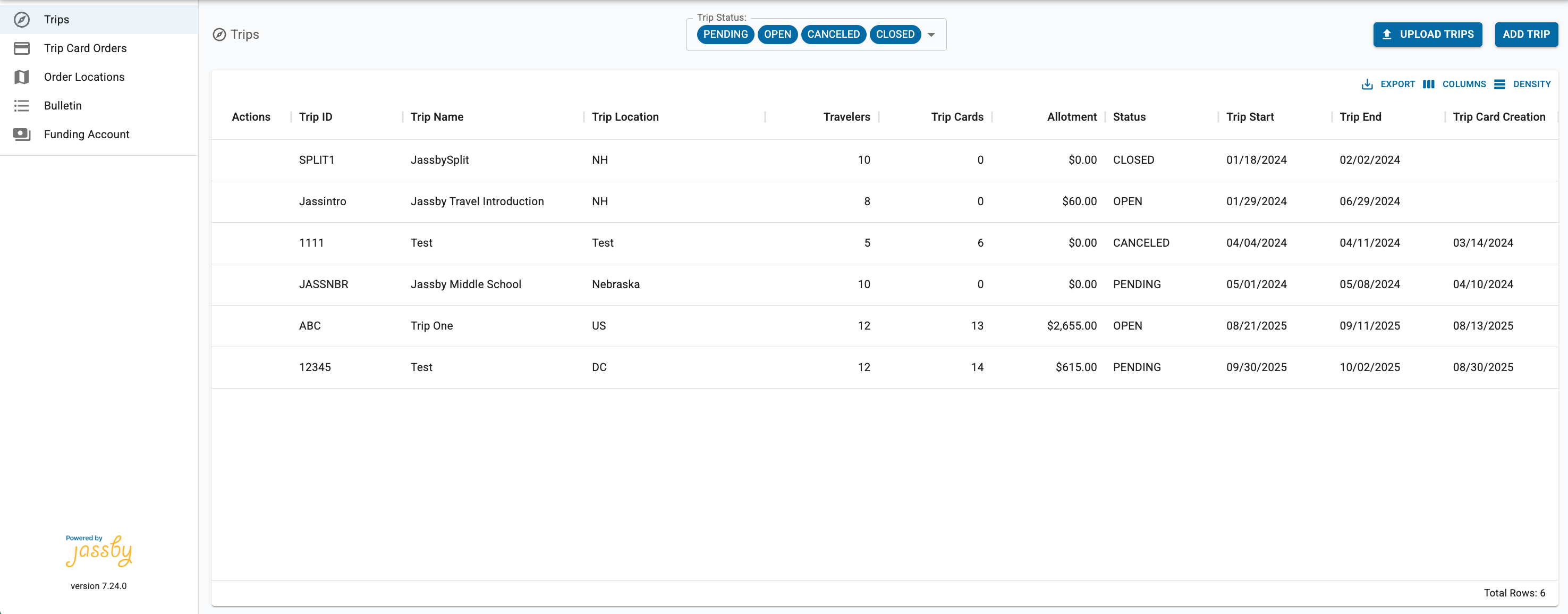Click the Funding Account money icon
This screenshot has height=614, width=1568.
[x=22, y=134]
